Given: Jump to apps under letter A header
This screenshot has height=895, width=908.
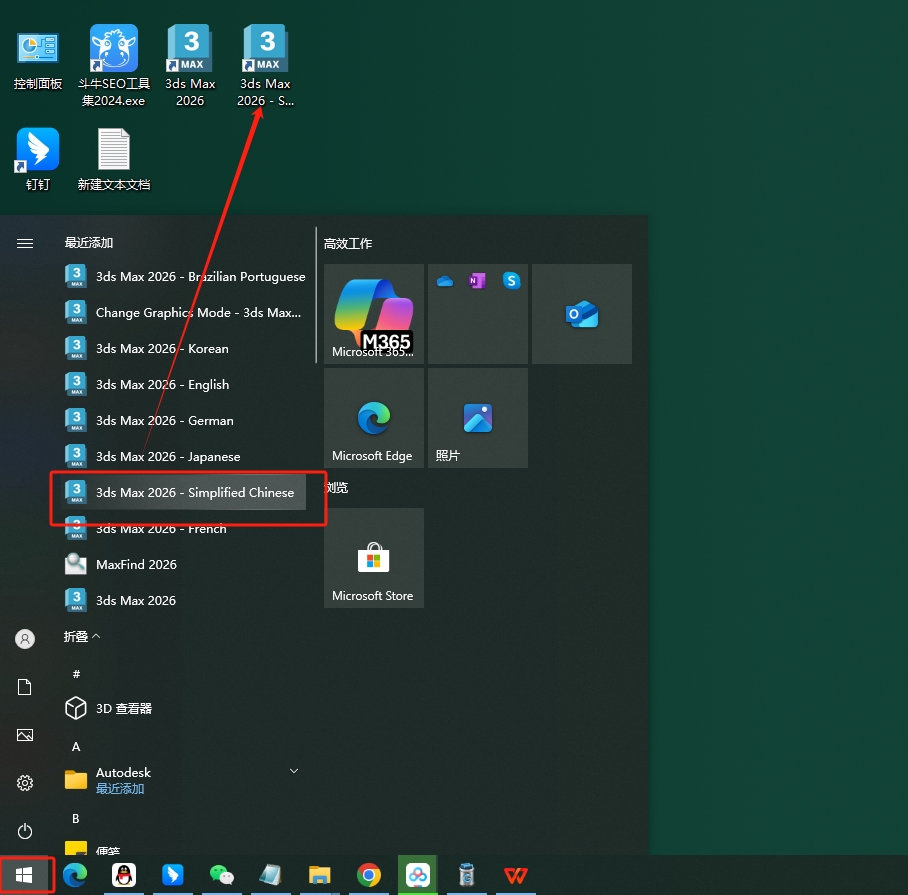Looking at the screenshot, I should [x=76, y=746].
